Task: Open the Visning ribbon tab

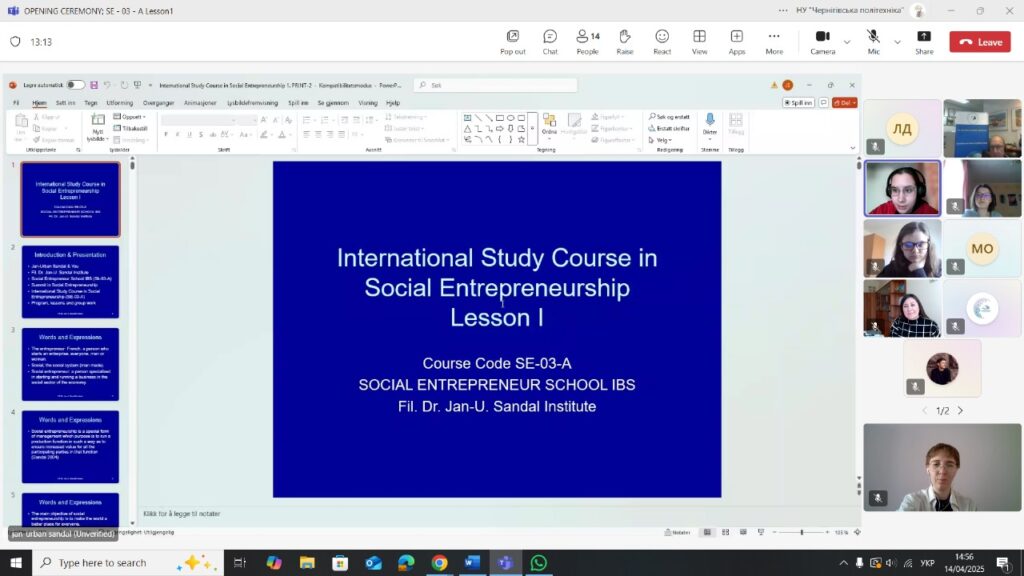Action: point(368,103)
